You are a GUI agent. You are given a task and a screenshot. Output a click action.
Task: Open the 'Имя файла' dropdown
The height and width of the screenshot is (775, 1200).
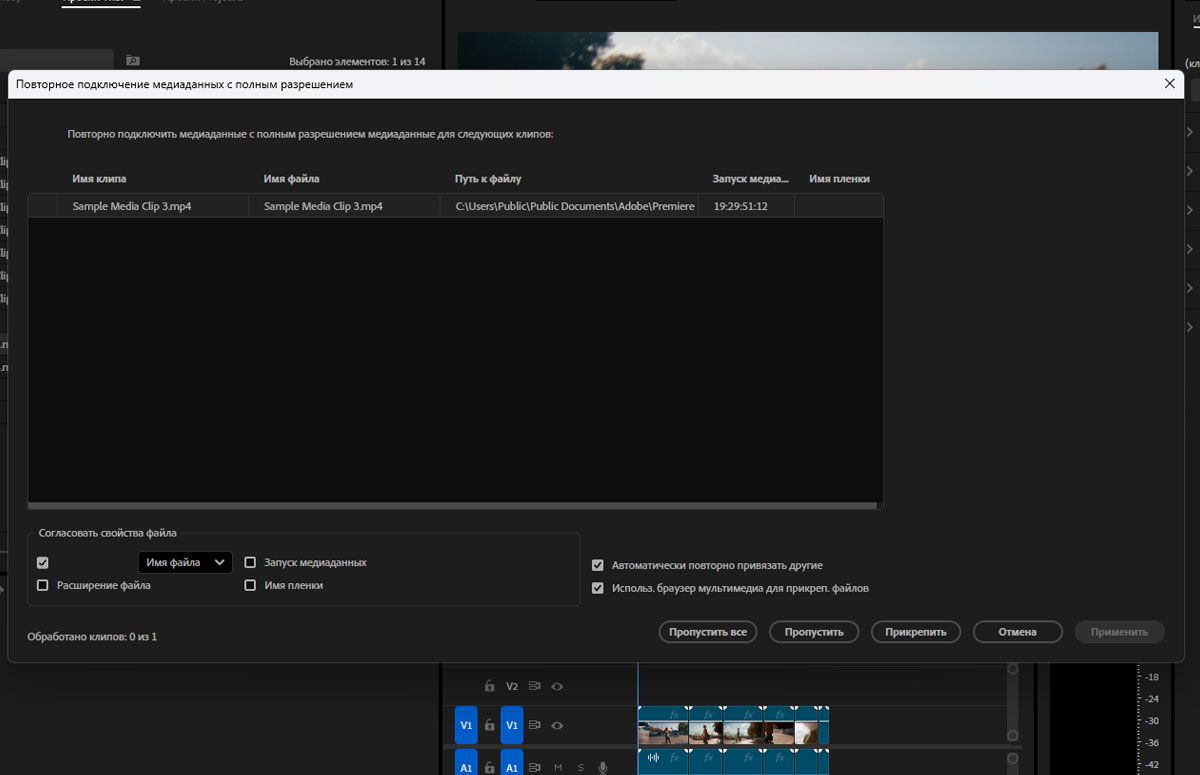(185, 562)
